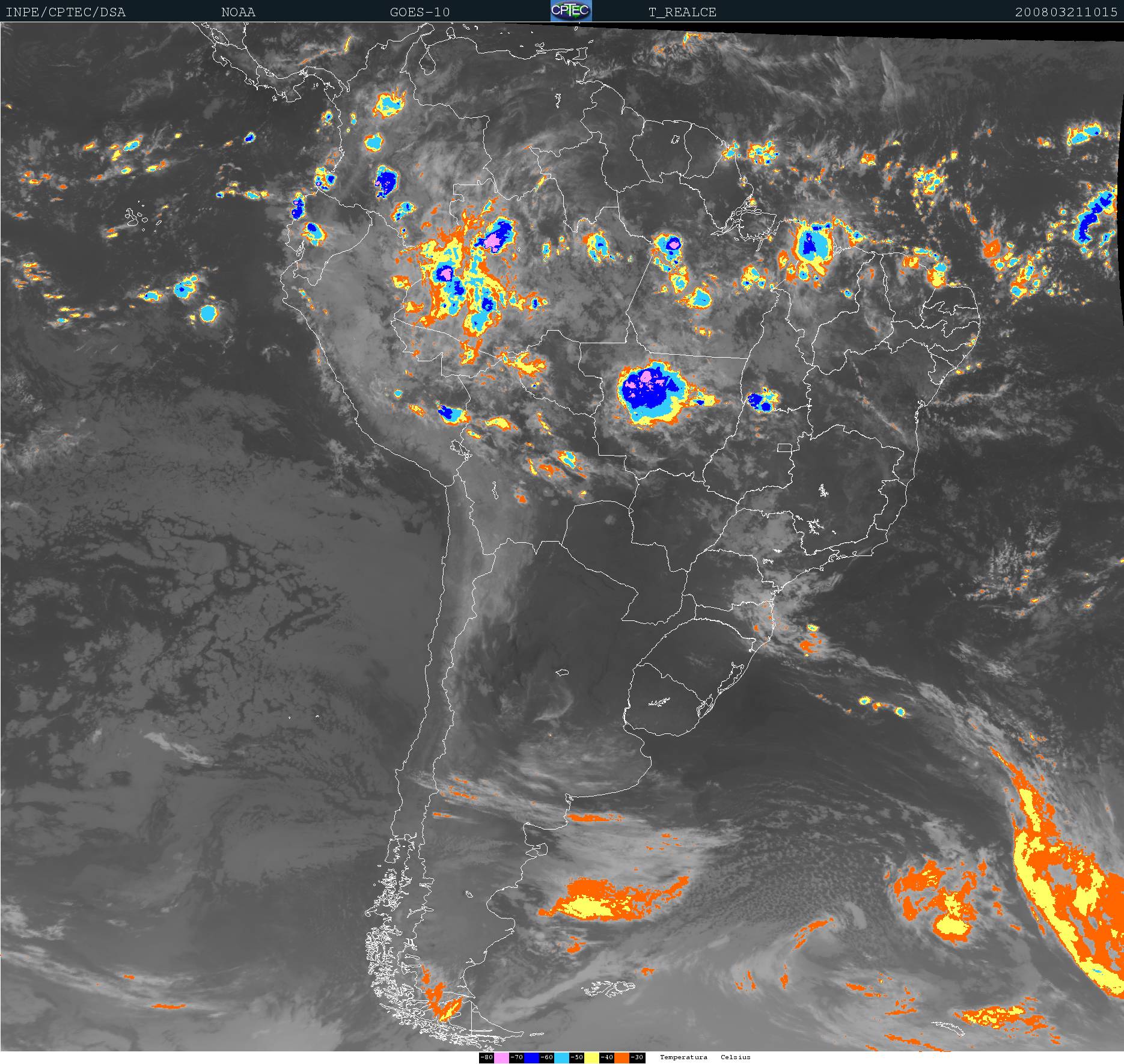Click the 200803211015 timestamp
1124x1064 pixels.
point(1066,12)
